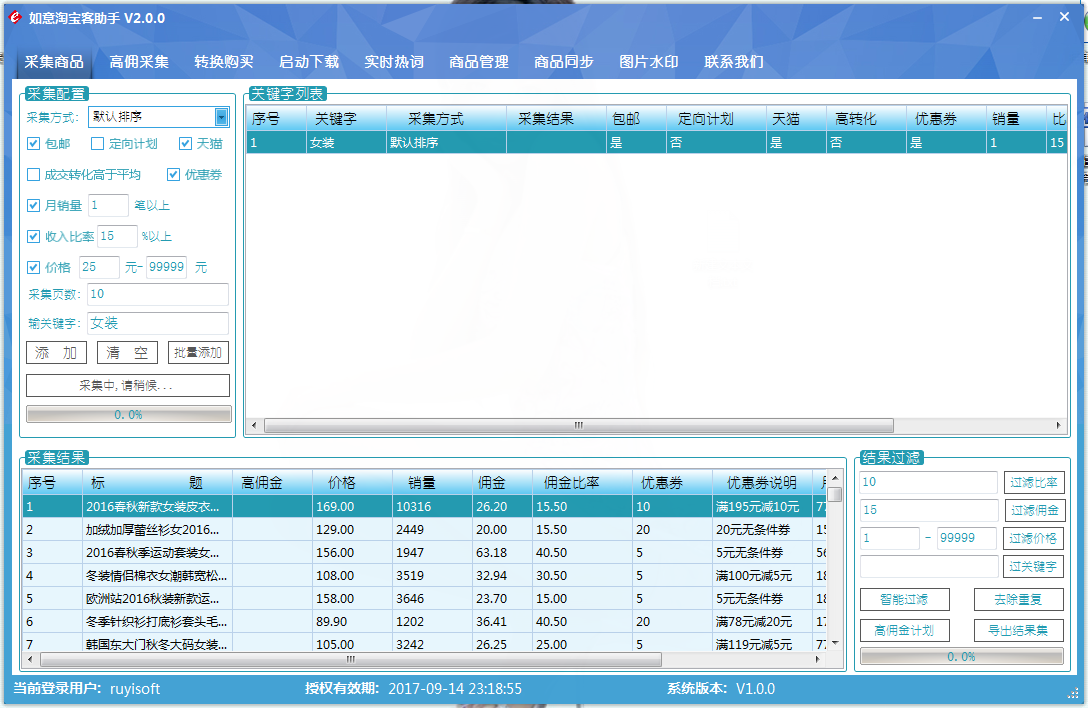Click the 导出结果集 export button
Image resolution: width=1088 pixels, height=708 pixels.
[1018, 631]
